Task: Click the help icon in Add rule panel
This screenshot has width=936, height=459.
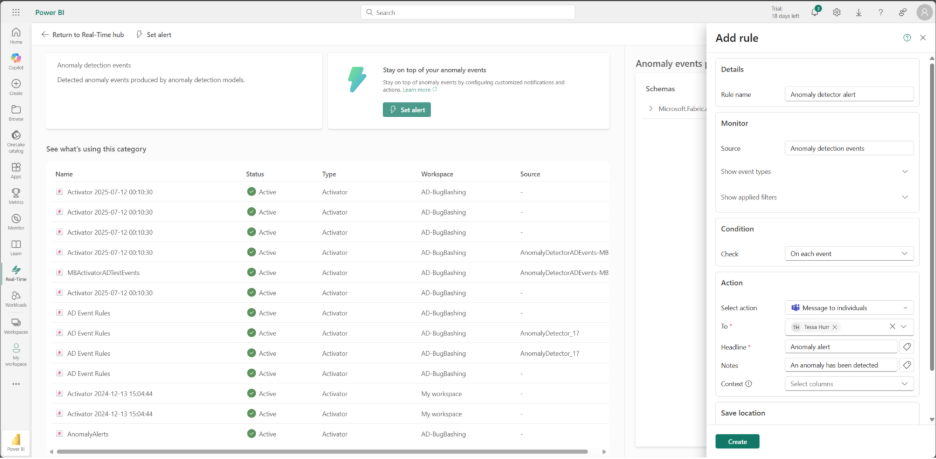Action: click(x=907, y=37)
